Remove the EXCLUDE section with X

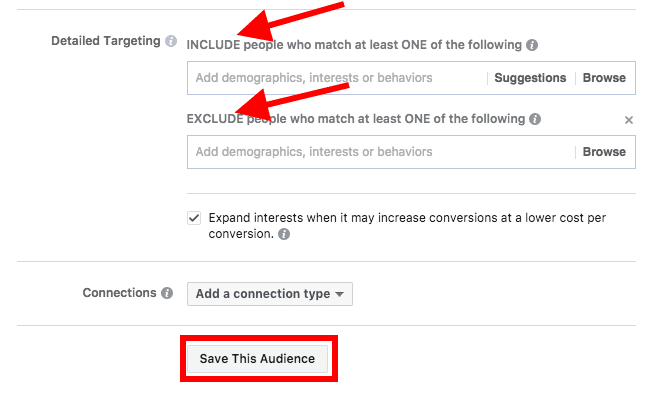click(629, 120)
